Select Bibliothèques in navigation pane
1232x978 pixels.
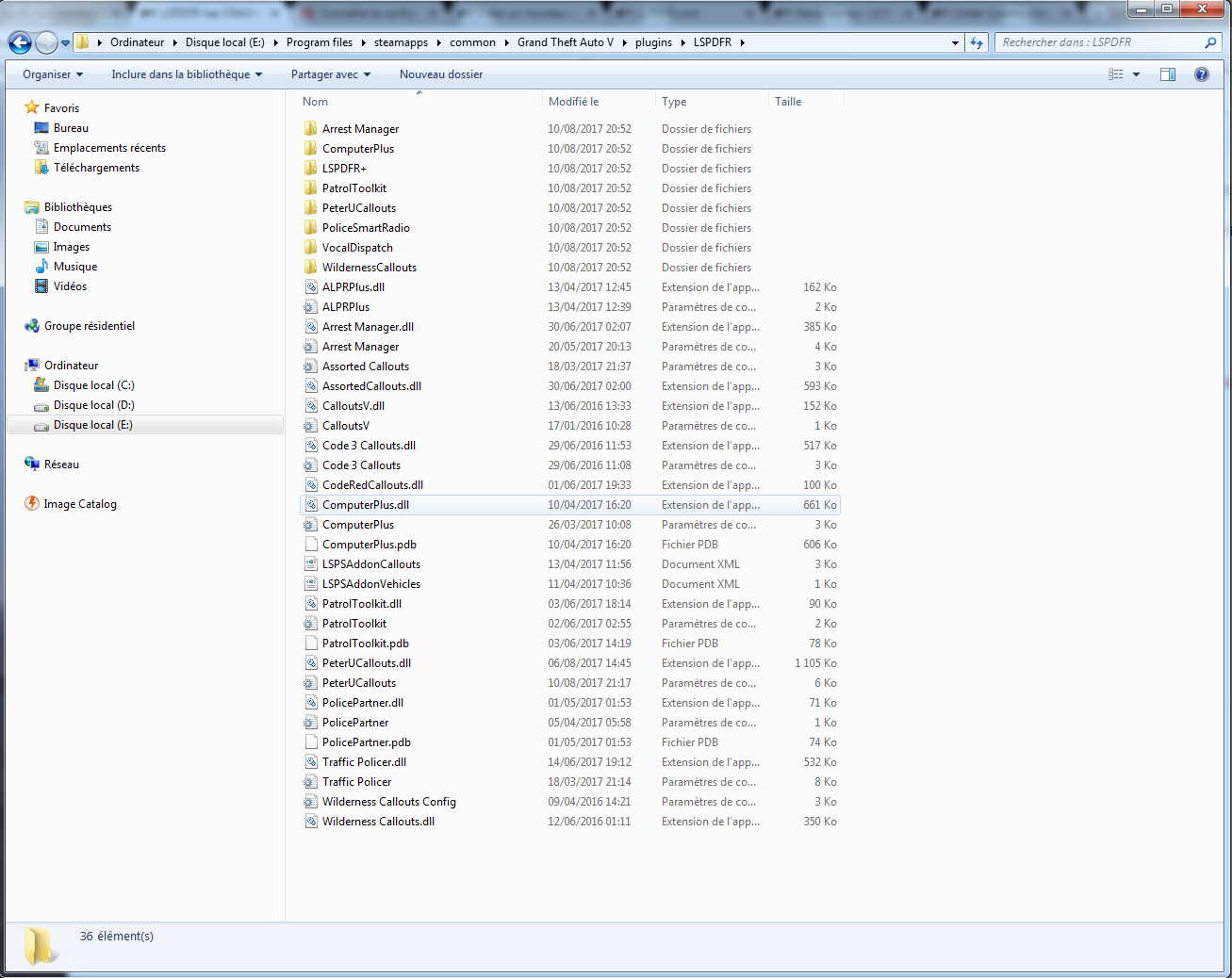click(x=78, y=207)
